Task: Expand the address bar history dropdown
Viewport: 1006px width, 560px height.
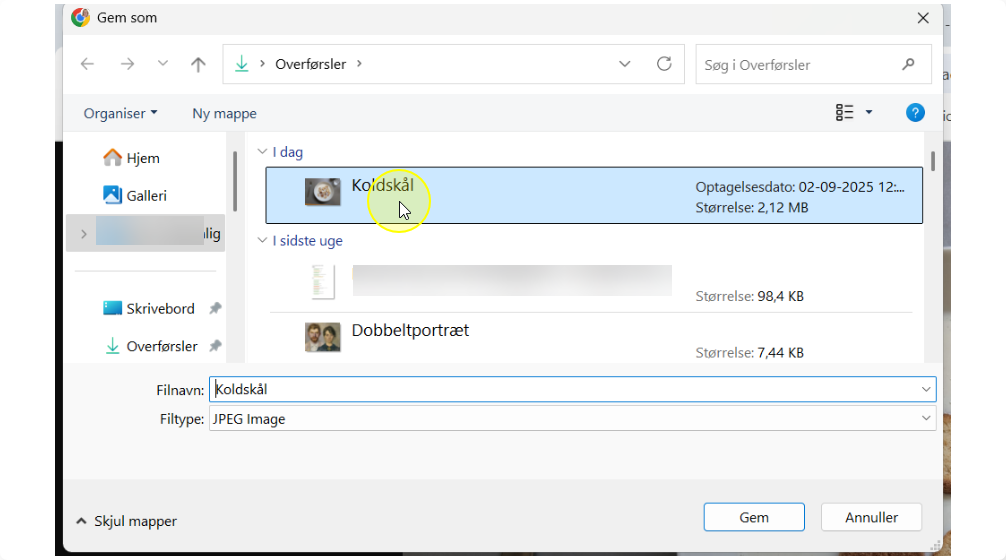Action: tap(625, 64)
